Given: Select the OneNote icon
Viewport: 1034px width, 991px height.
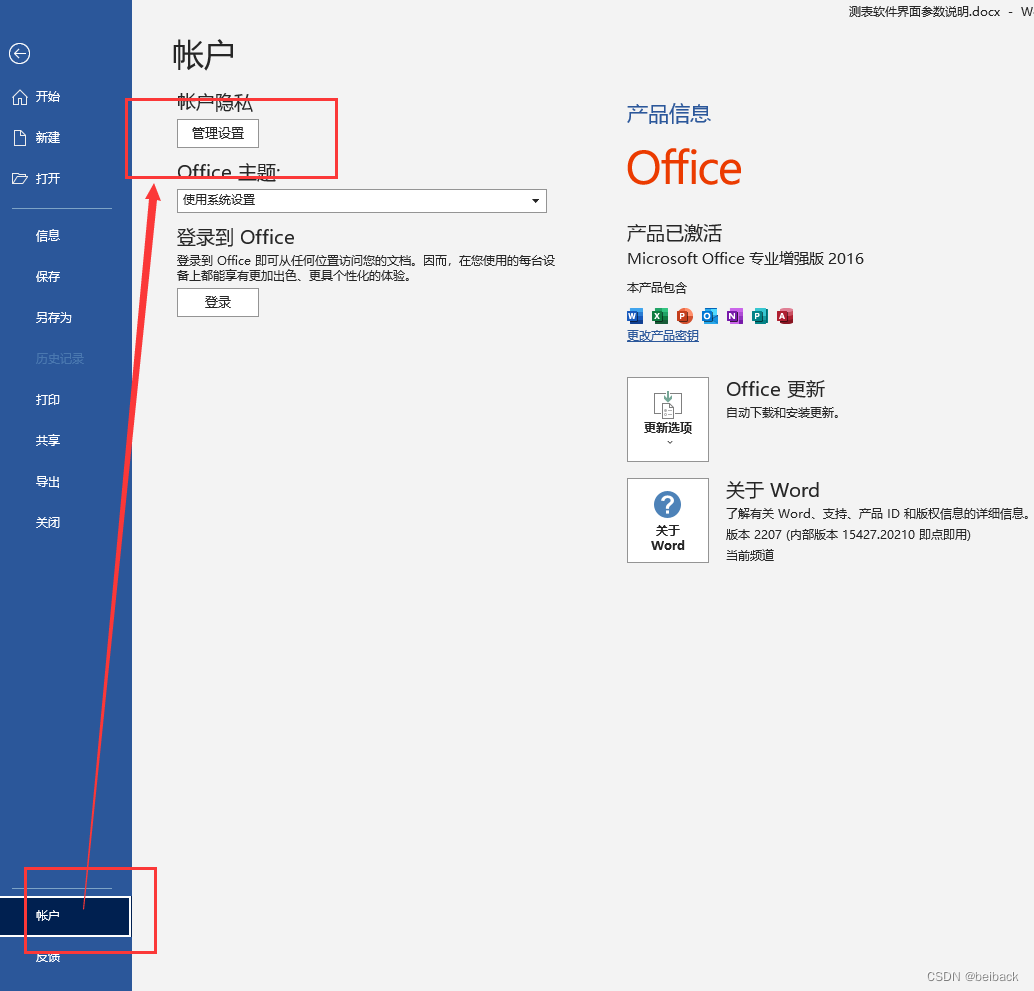Looking at the screenshot, I should [734, 316].
